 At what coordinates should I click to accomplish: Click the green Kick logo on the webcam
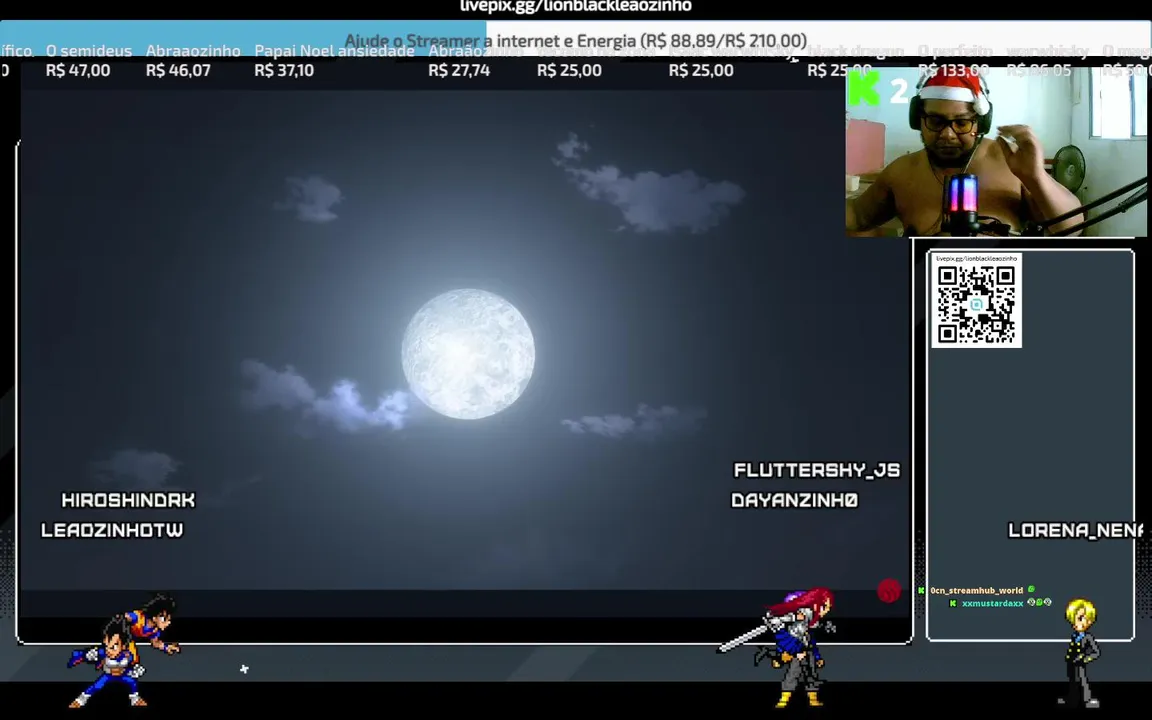pos(864,90)
